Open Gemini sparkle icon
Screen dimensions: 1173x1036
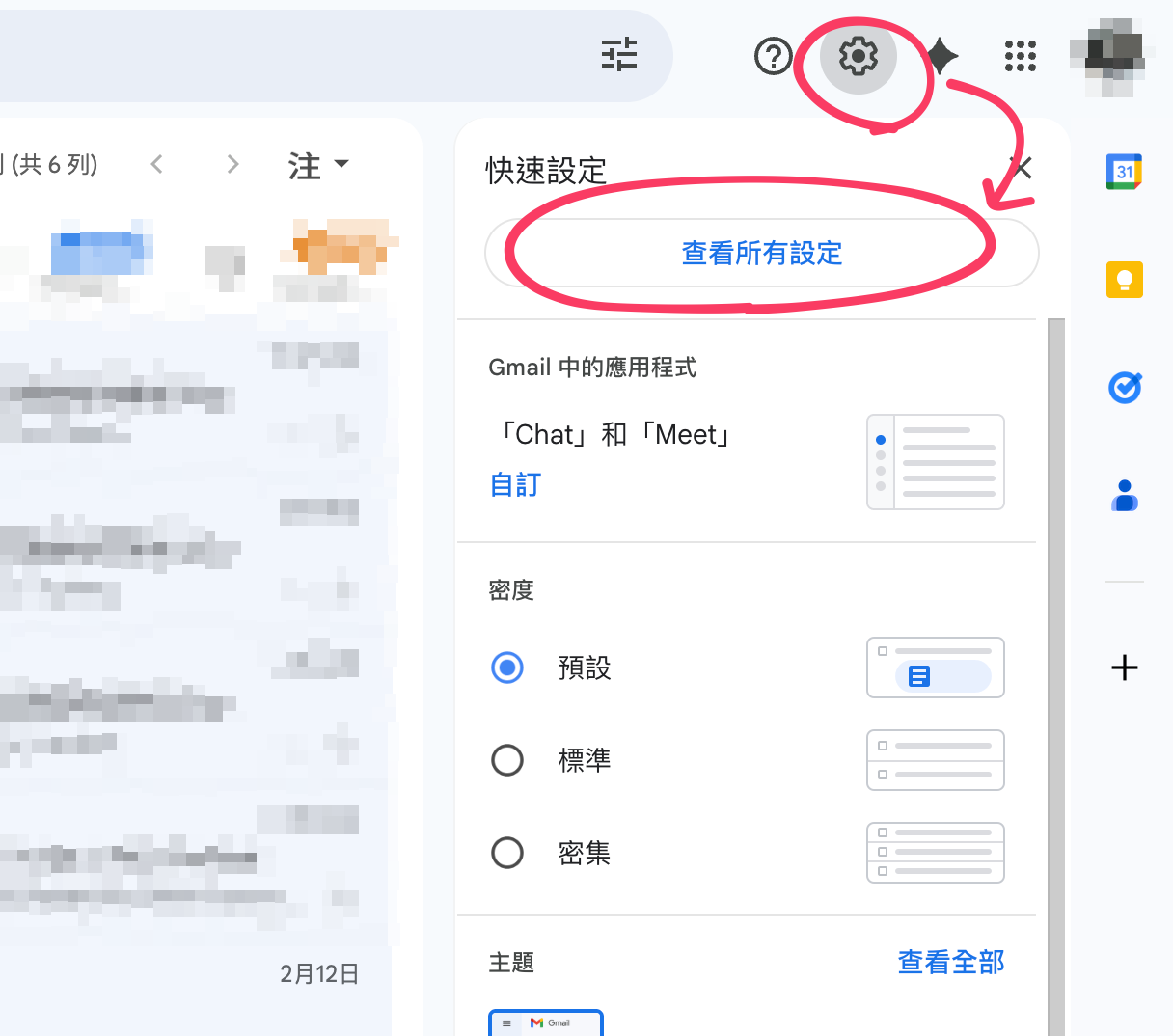[941, 57]
